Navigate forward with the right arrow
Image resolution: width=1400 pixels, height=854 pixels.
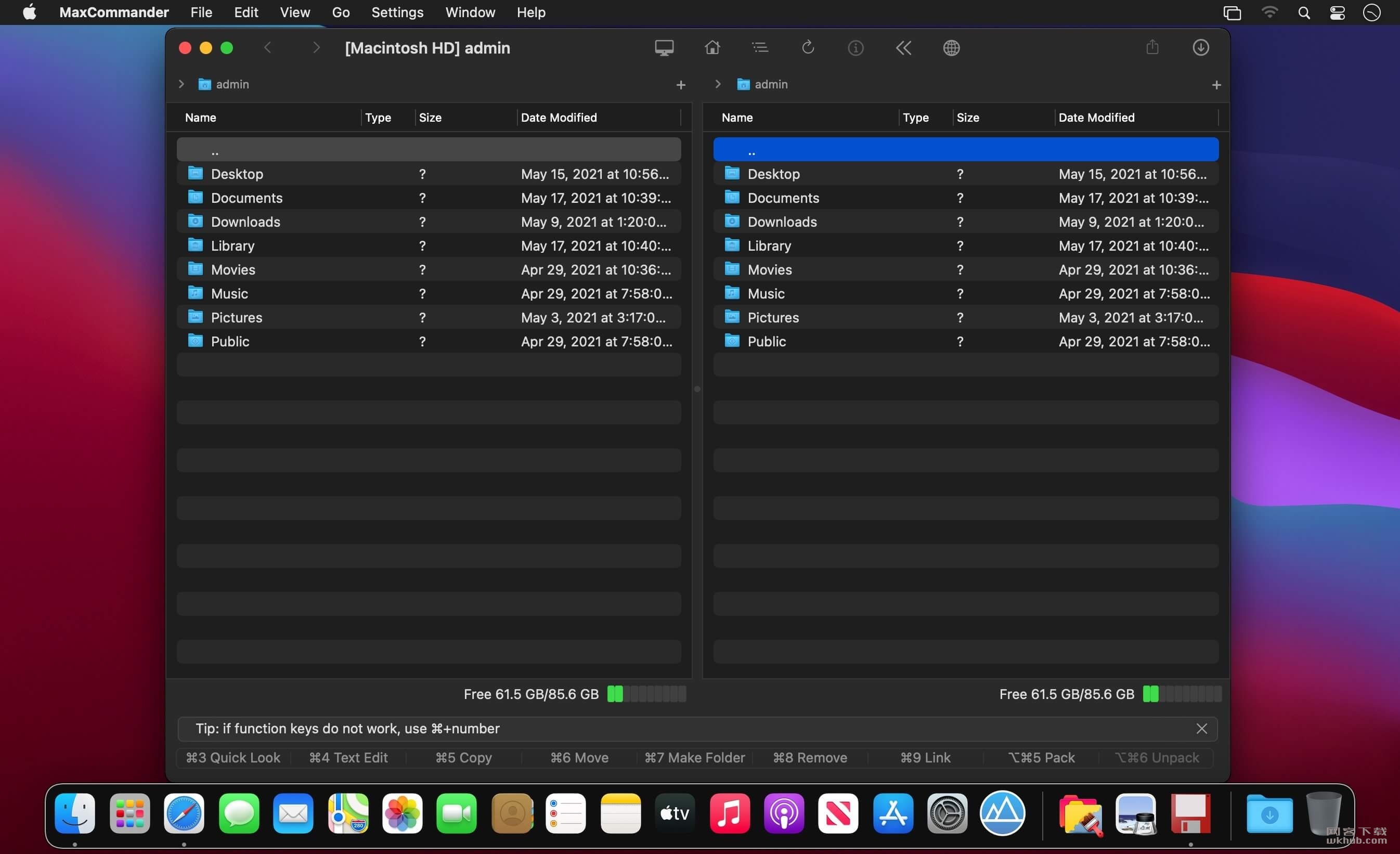click(x=316, y=48)
